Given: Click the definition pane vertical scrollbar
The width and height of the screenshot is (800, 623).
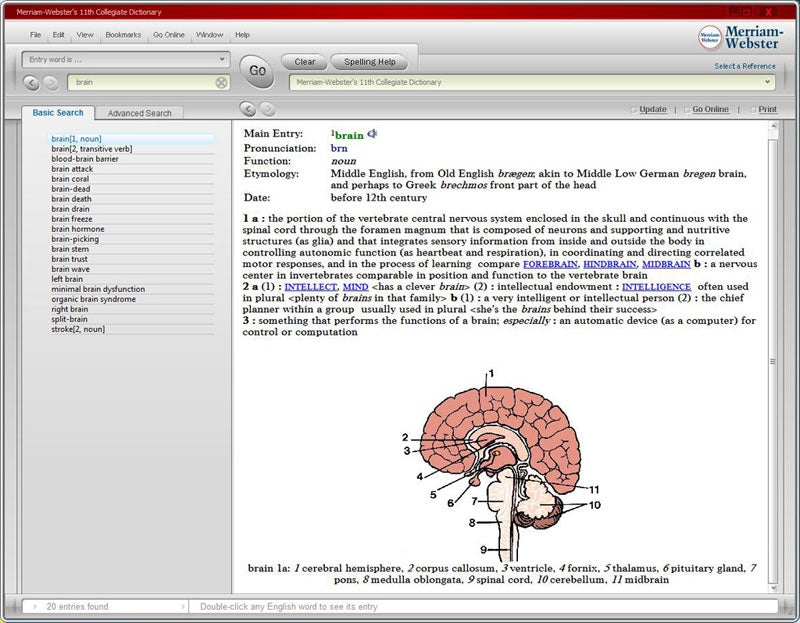Looking at the screenshot, I should point(772,360).
